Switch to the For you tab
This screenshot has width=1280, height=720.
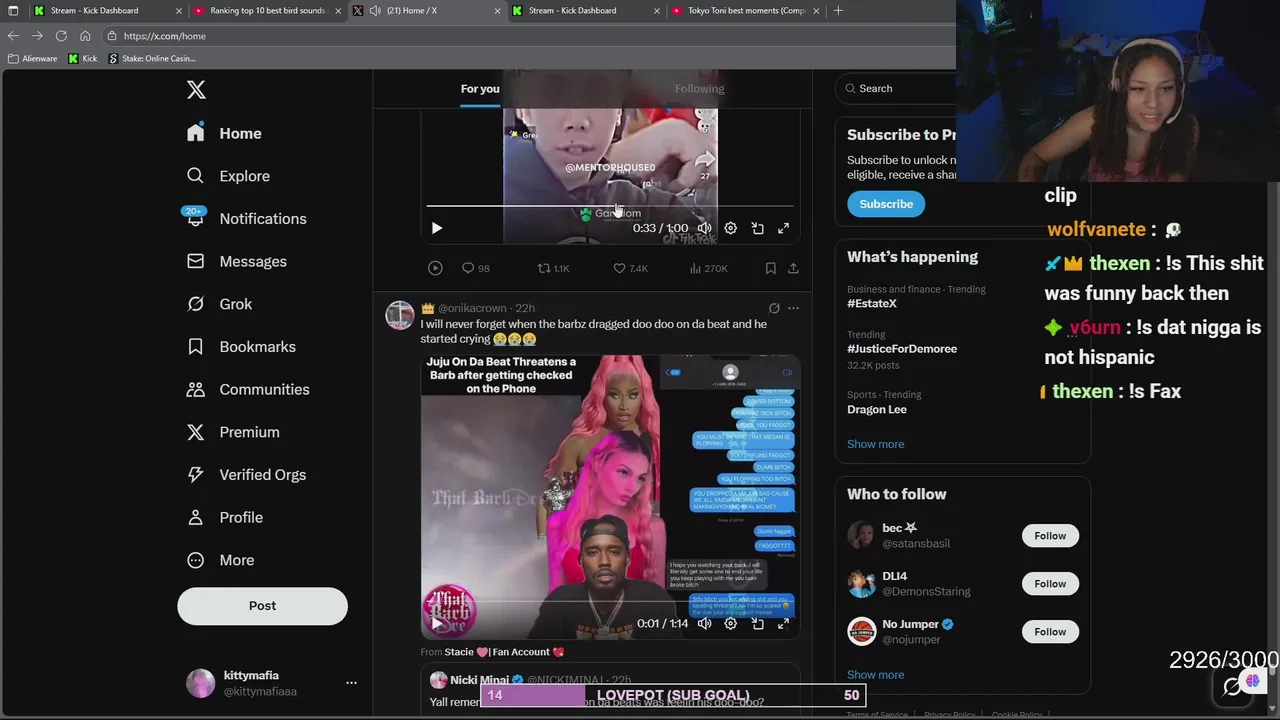pos(480,89)
